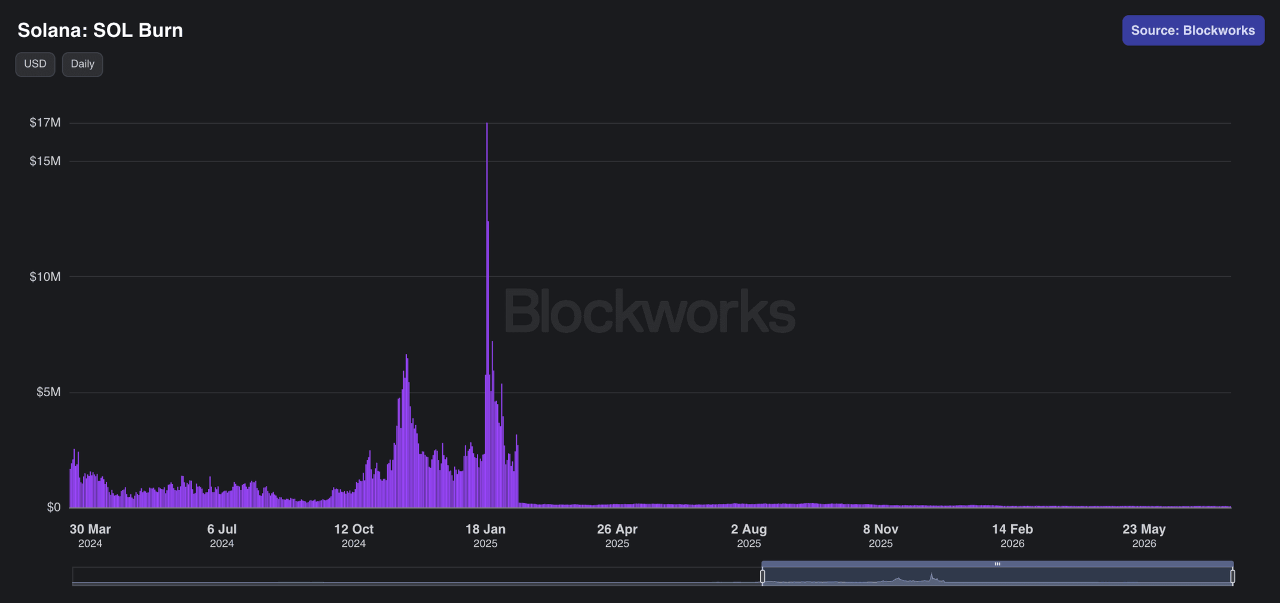Click the $10M y-axis label

pos(46,276)
